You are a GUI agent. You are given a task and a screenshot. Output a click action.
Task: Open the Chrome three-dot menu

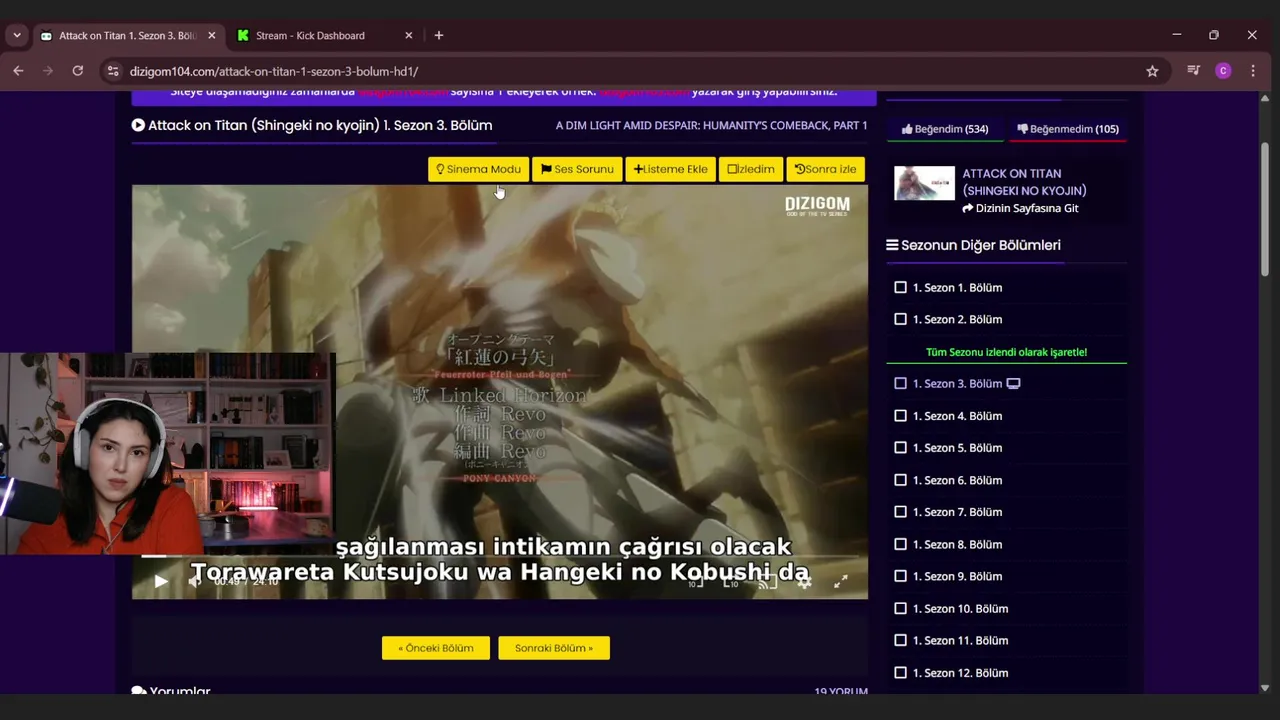click(1253, 71)
